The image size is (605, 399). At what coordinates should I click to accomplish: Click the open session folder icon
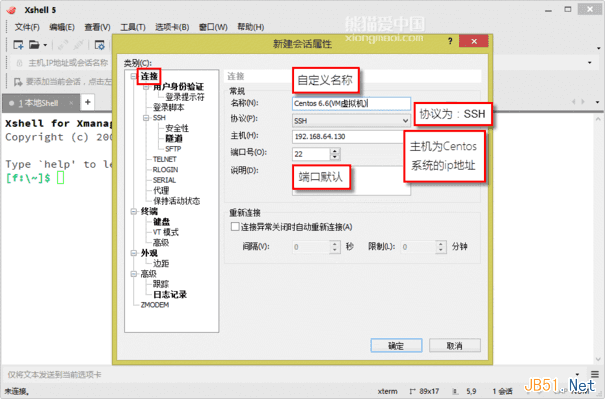[x=34, y=45]
